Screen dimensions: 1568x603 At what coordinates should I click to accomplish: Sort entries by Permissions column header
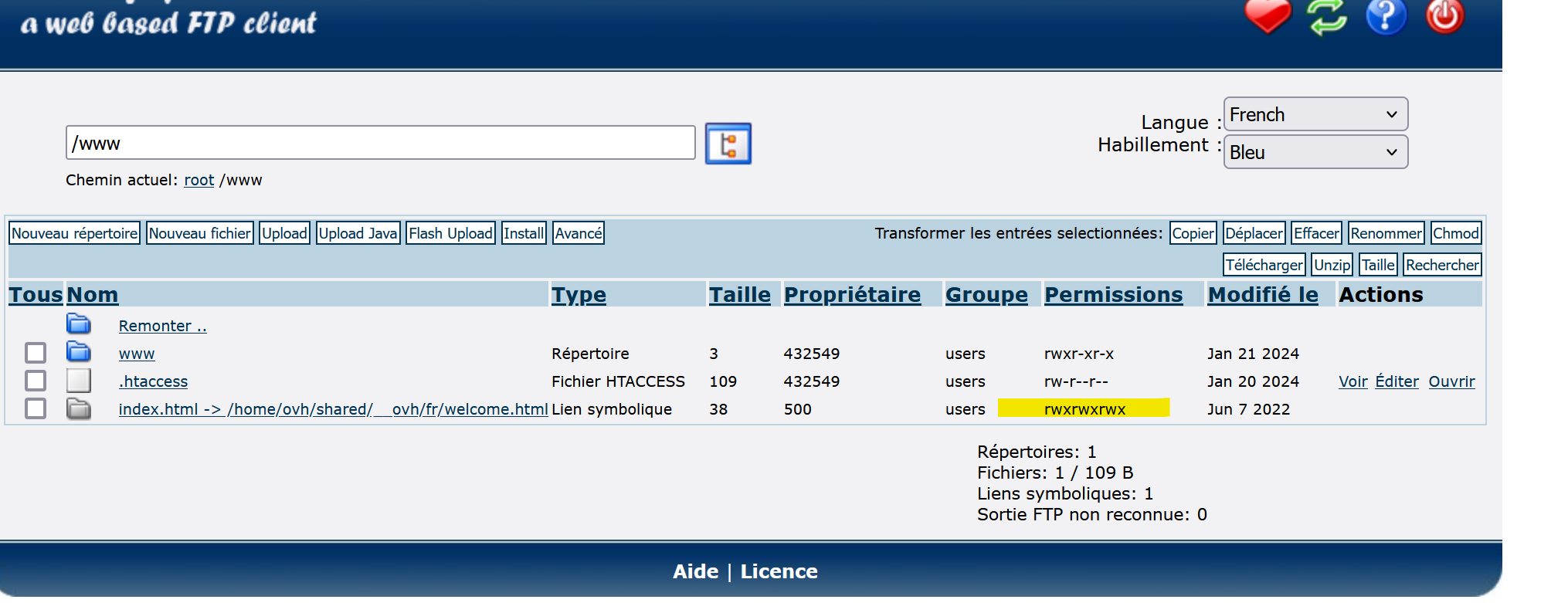1113,295
